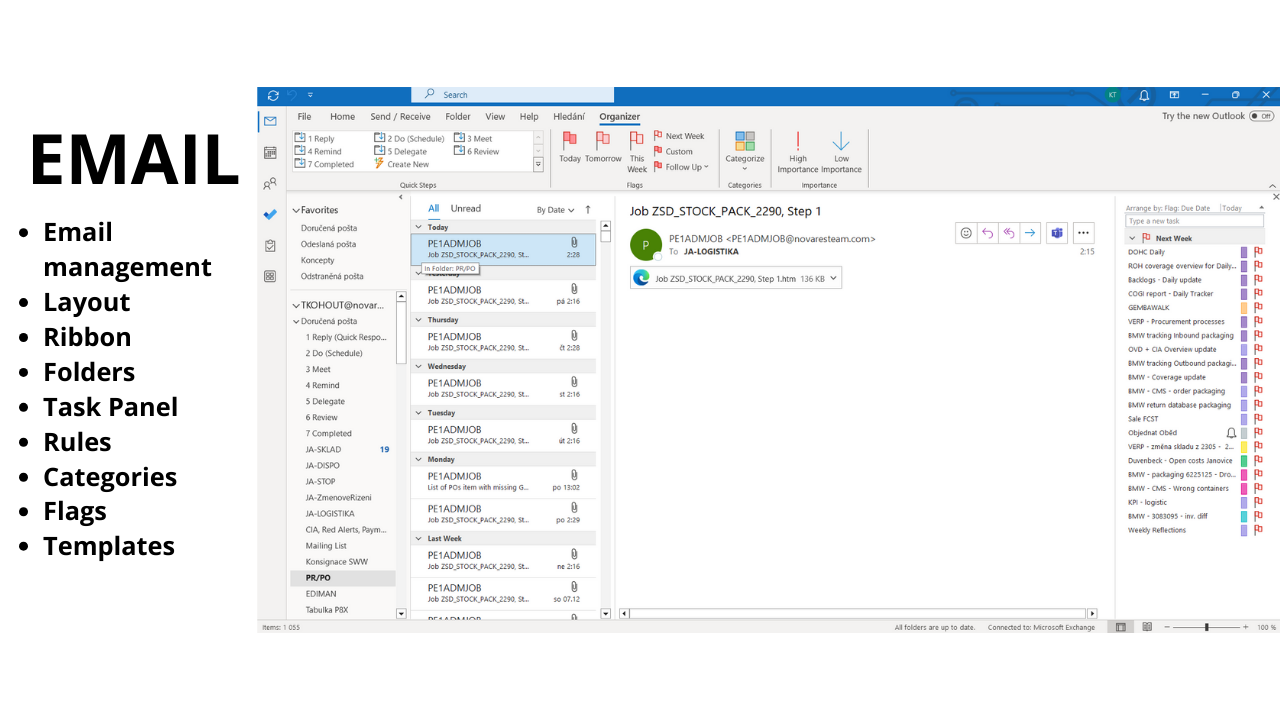Switch to Normal view in status bar

click(x=1121, y=627)
